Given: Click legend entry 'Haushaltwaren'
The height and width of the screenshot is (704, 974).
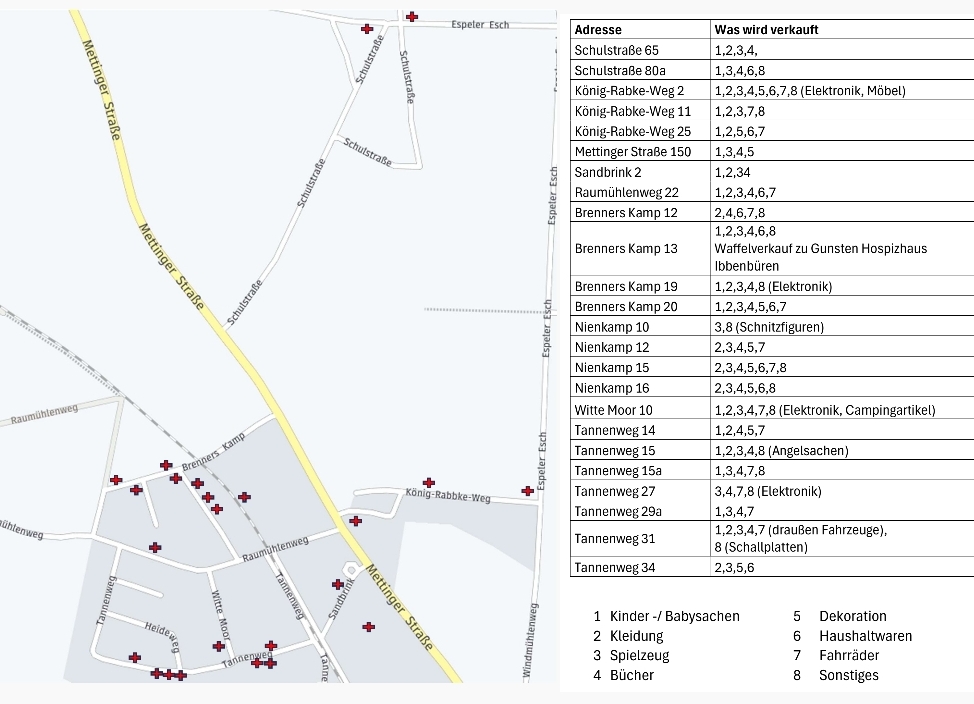Looking at the screenshot, I should (866, 636).
